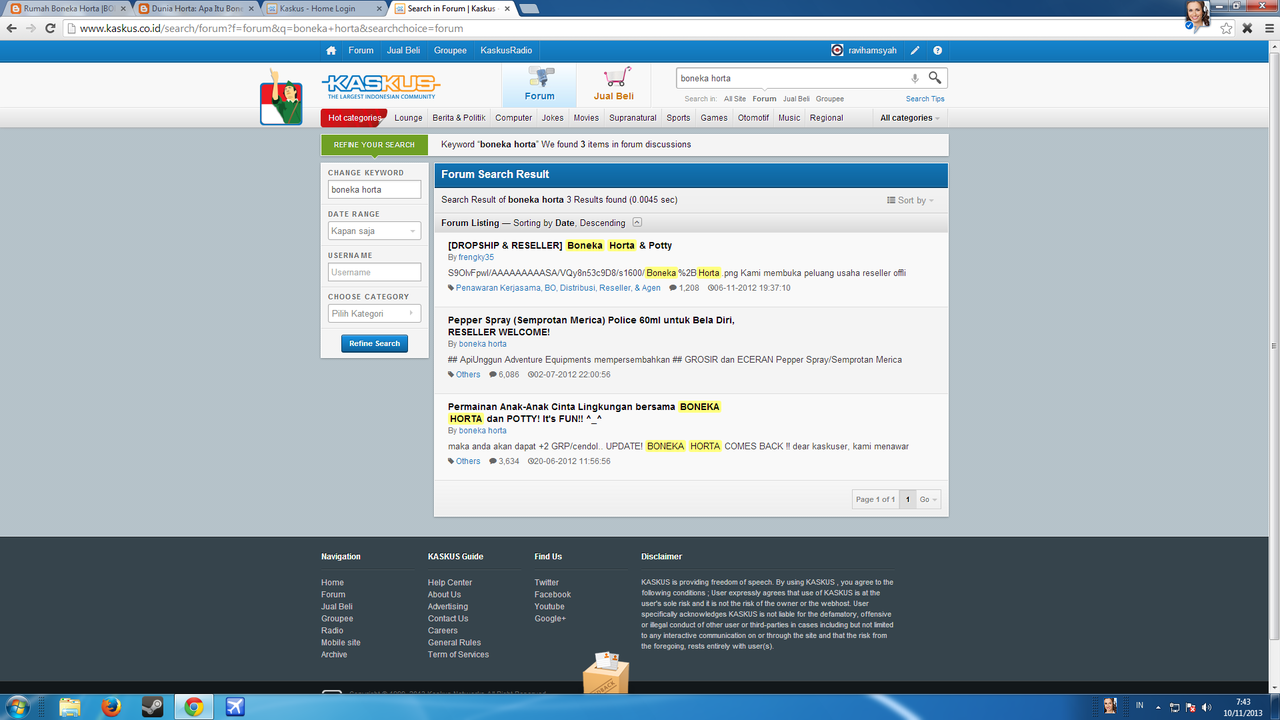
Task: Collapse the Forum Listing section
Action: (638, 223)
